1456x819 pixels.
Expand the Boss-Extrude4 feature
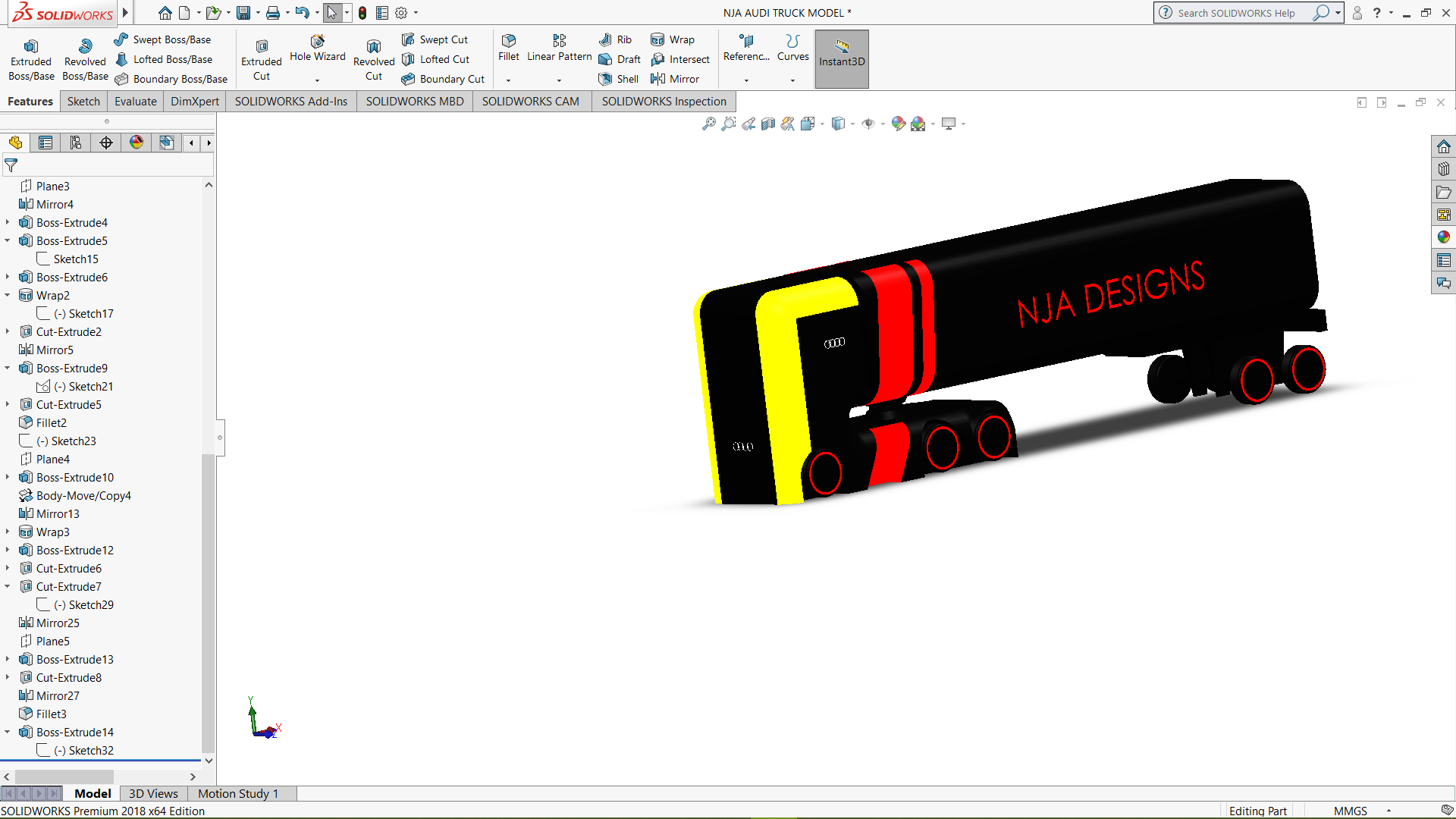click(8, 222)
